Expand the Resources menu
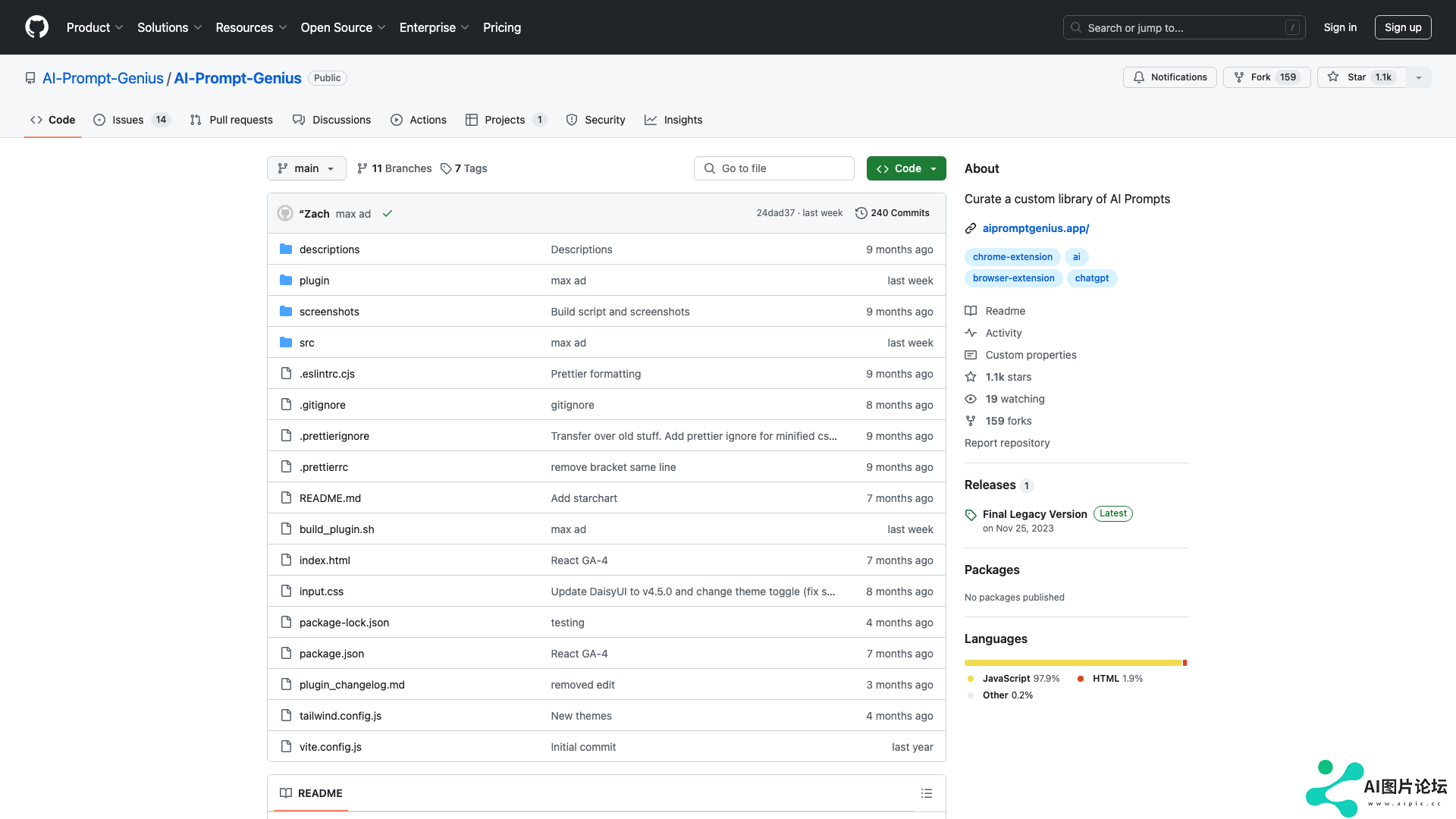The height and width of the screenshot is (819, 1456). point(251,27)
